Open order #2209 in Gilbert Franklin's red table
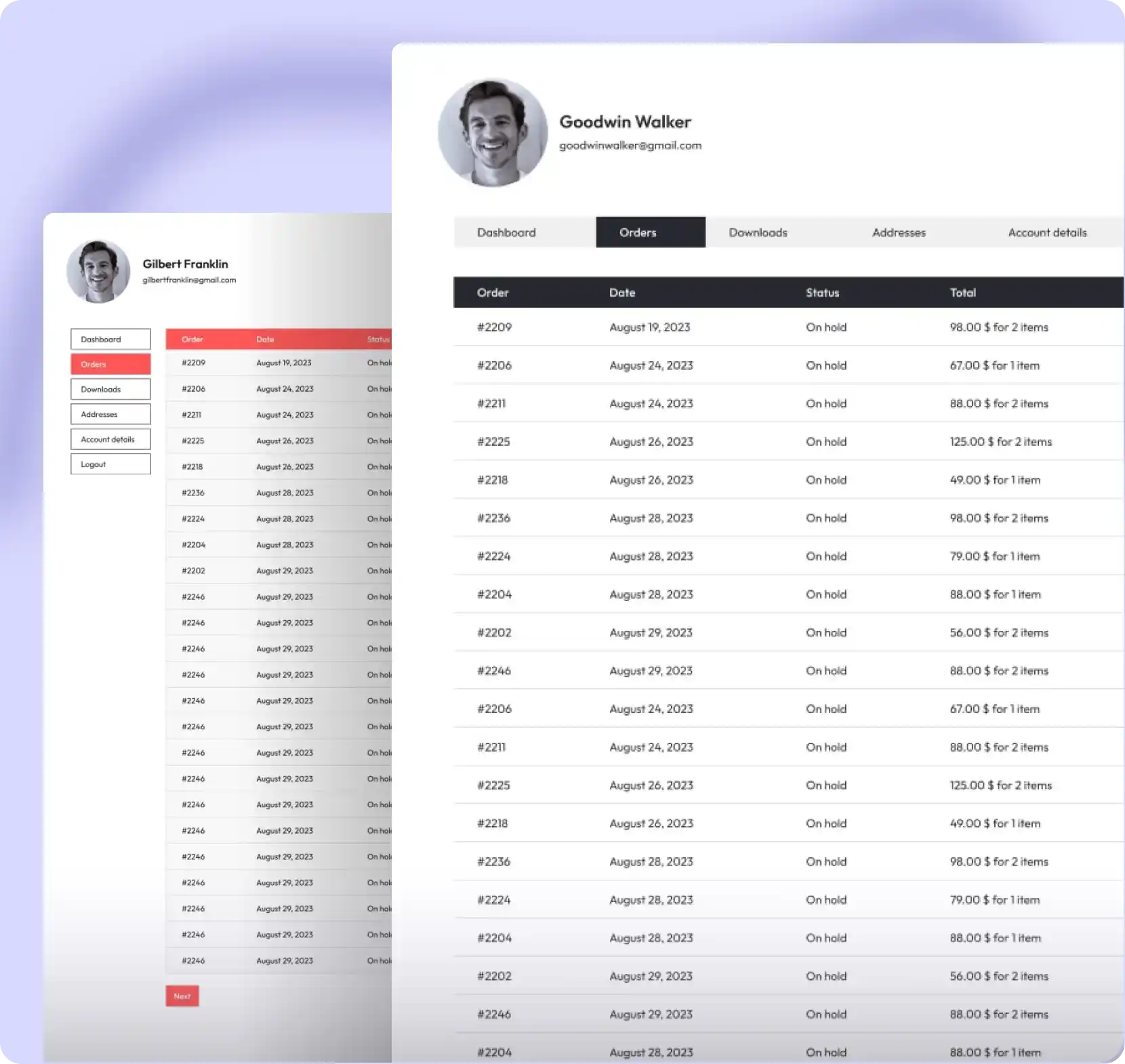 [x=193, y=363]
